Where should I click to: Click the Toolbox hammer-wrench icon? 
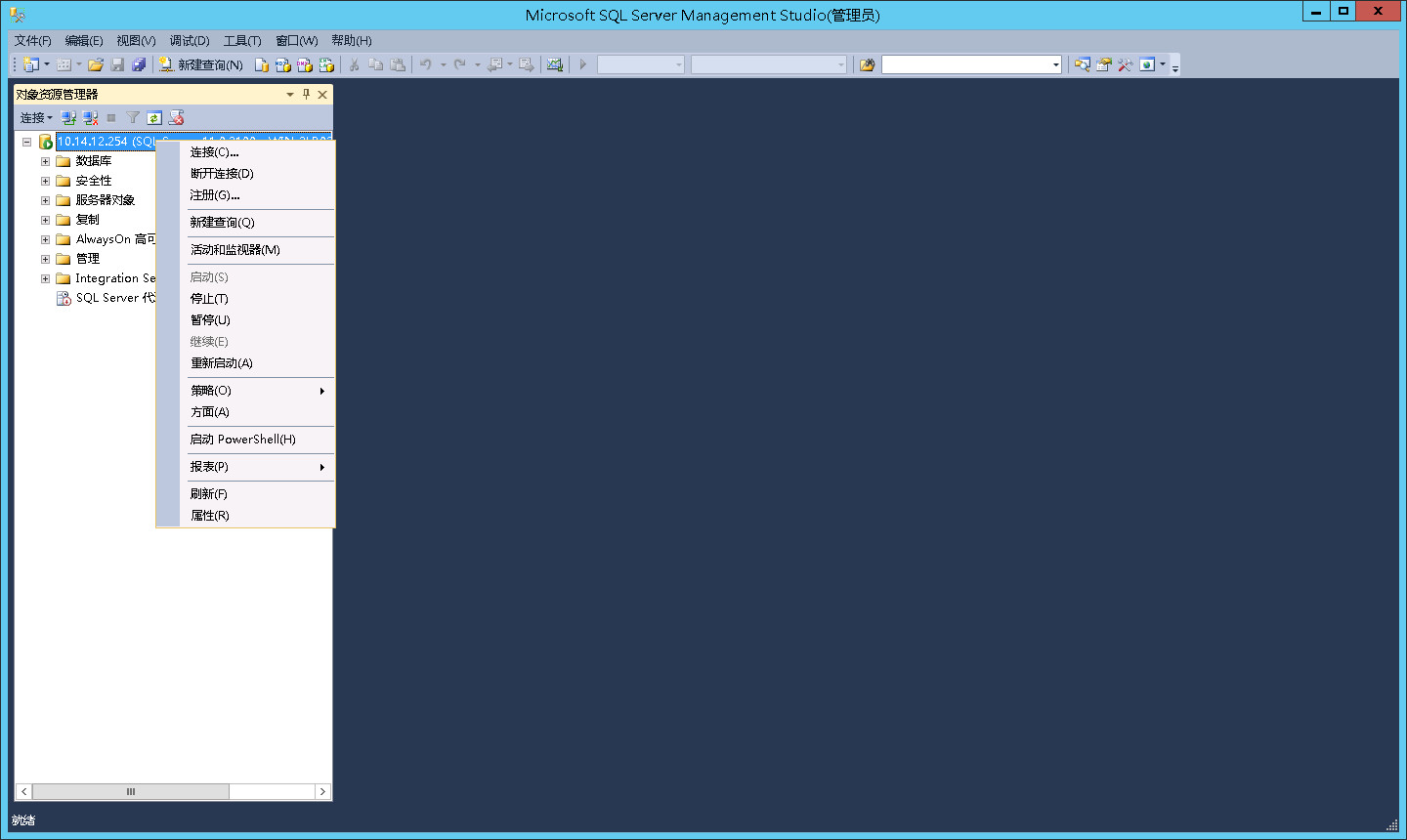pyautogui.click(x=1126, y=64)
